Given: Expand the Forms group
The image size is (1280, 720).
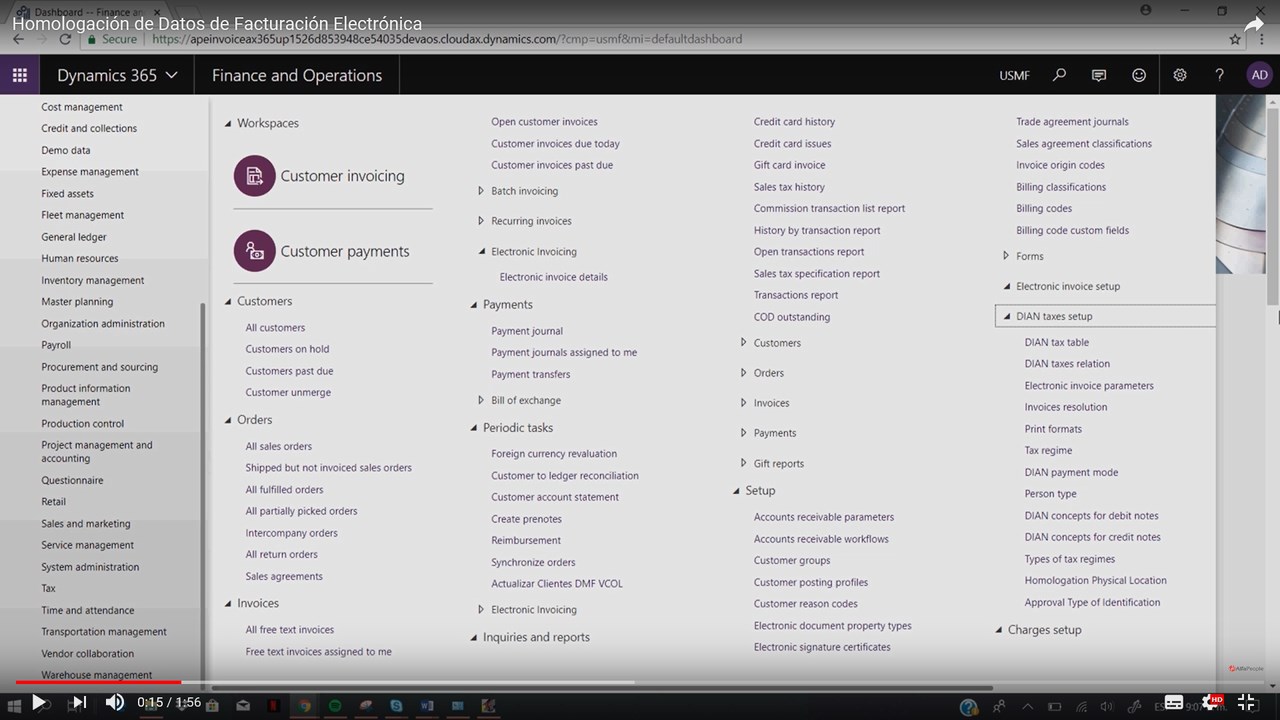Looking at the screenshot, I should [x=1006, y=256].
